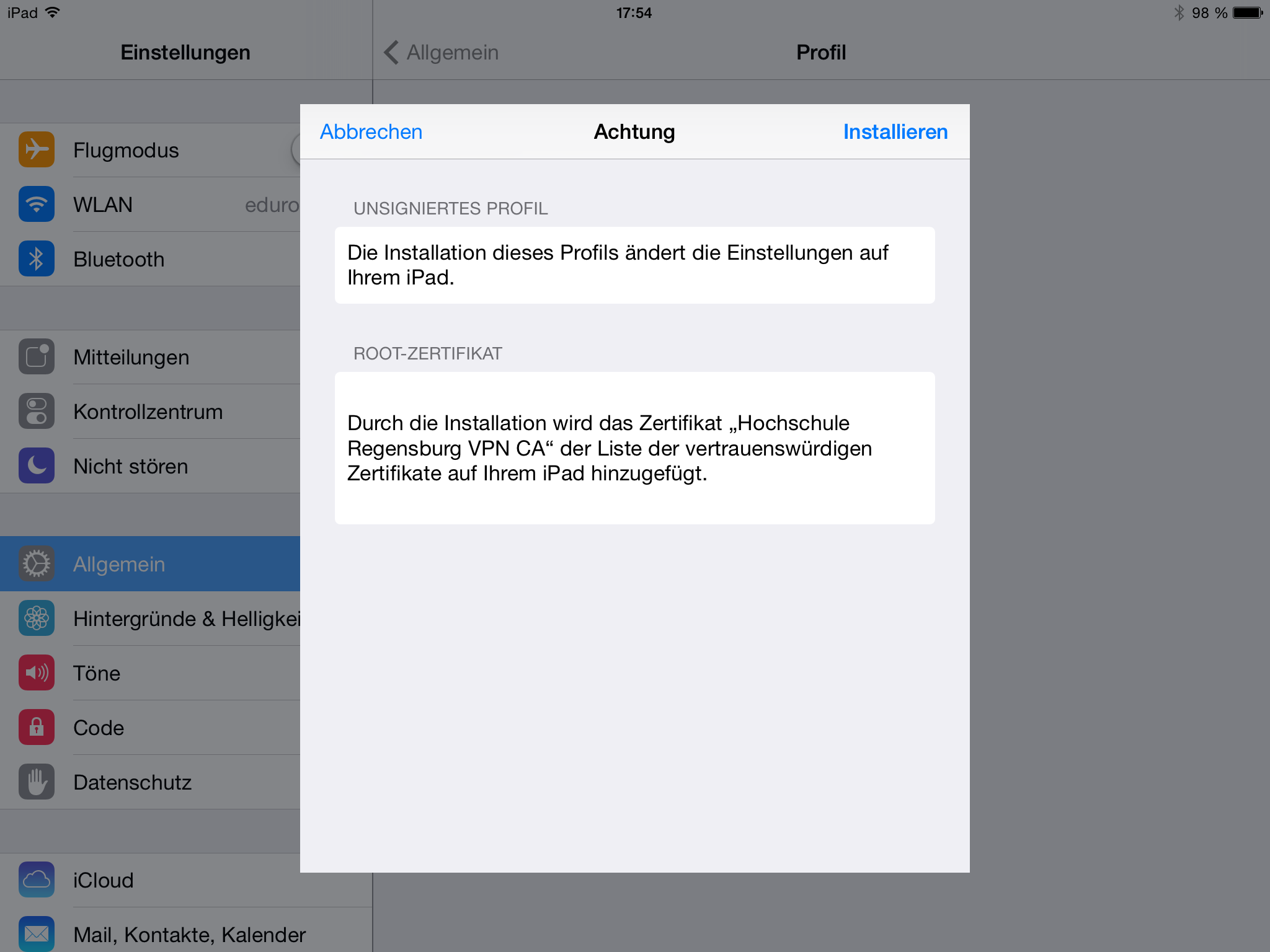
Task: Tap the Datenschutz hand icon
Action: 37,782
